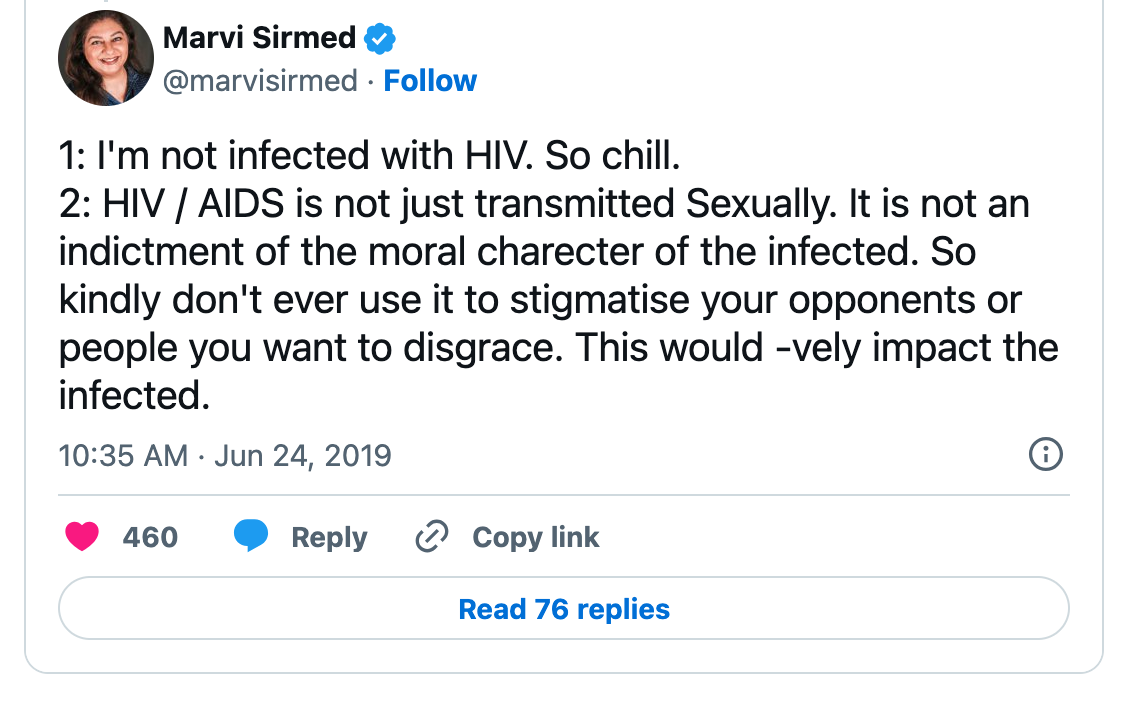Image resolution: width=1128 pixels, height=702 pixels.
Task: Click the red heart like icon
Action: click(x=82, y=537)
